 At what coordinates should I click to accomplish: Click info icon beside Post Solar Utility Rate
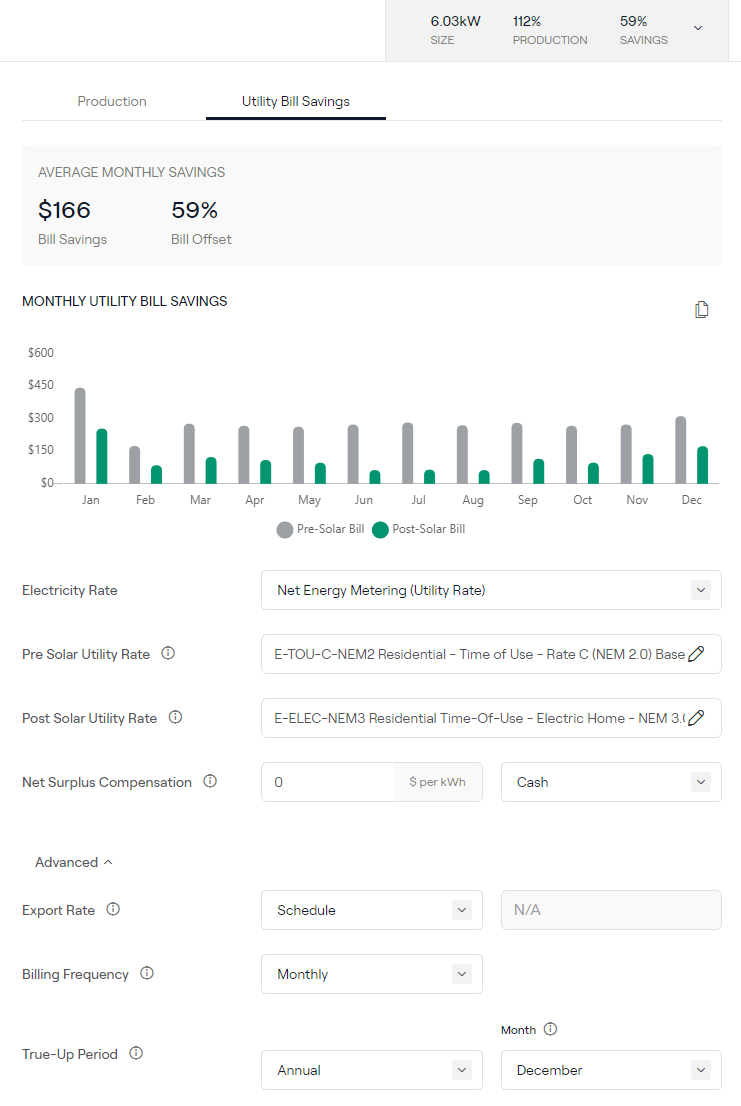pyautogui.click(x=175, y=718)
